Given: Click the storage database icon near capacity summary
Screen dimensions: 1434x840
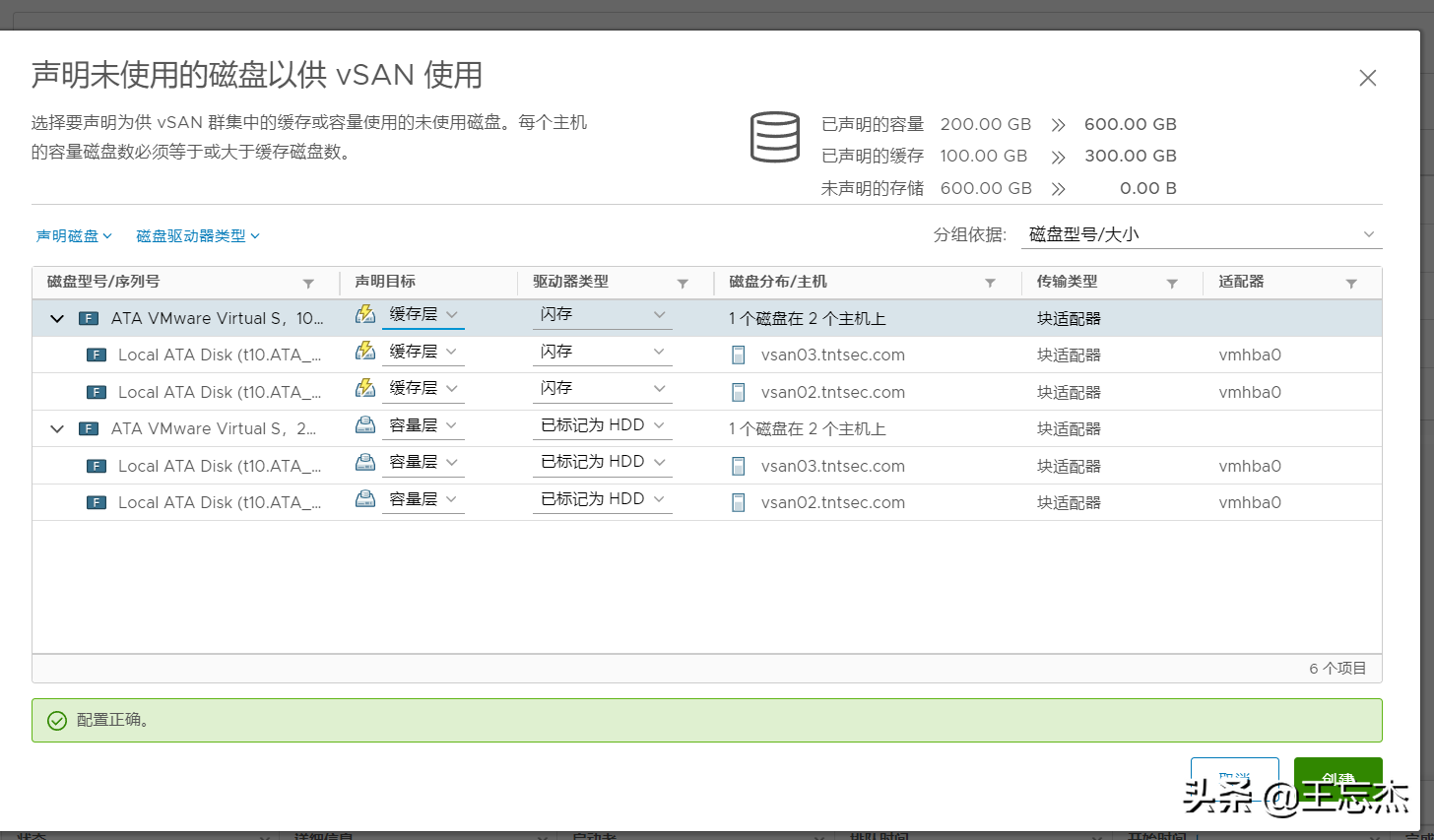Looking at the screenshot, I should click(775, 137).
